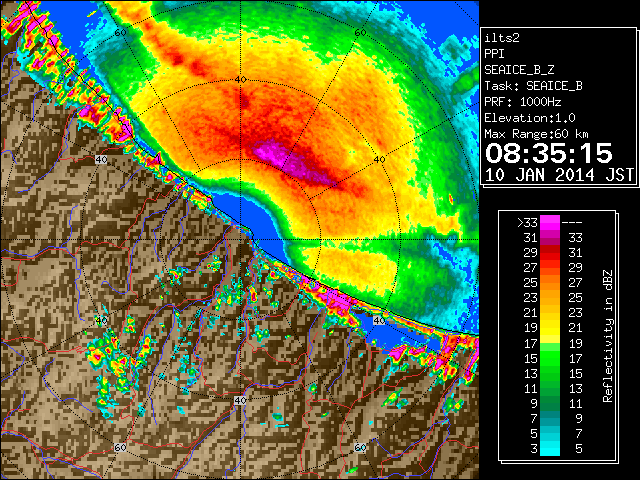
Task: Click the "Task: SEAICE_B" line
Action: (x=533, y=86)
